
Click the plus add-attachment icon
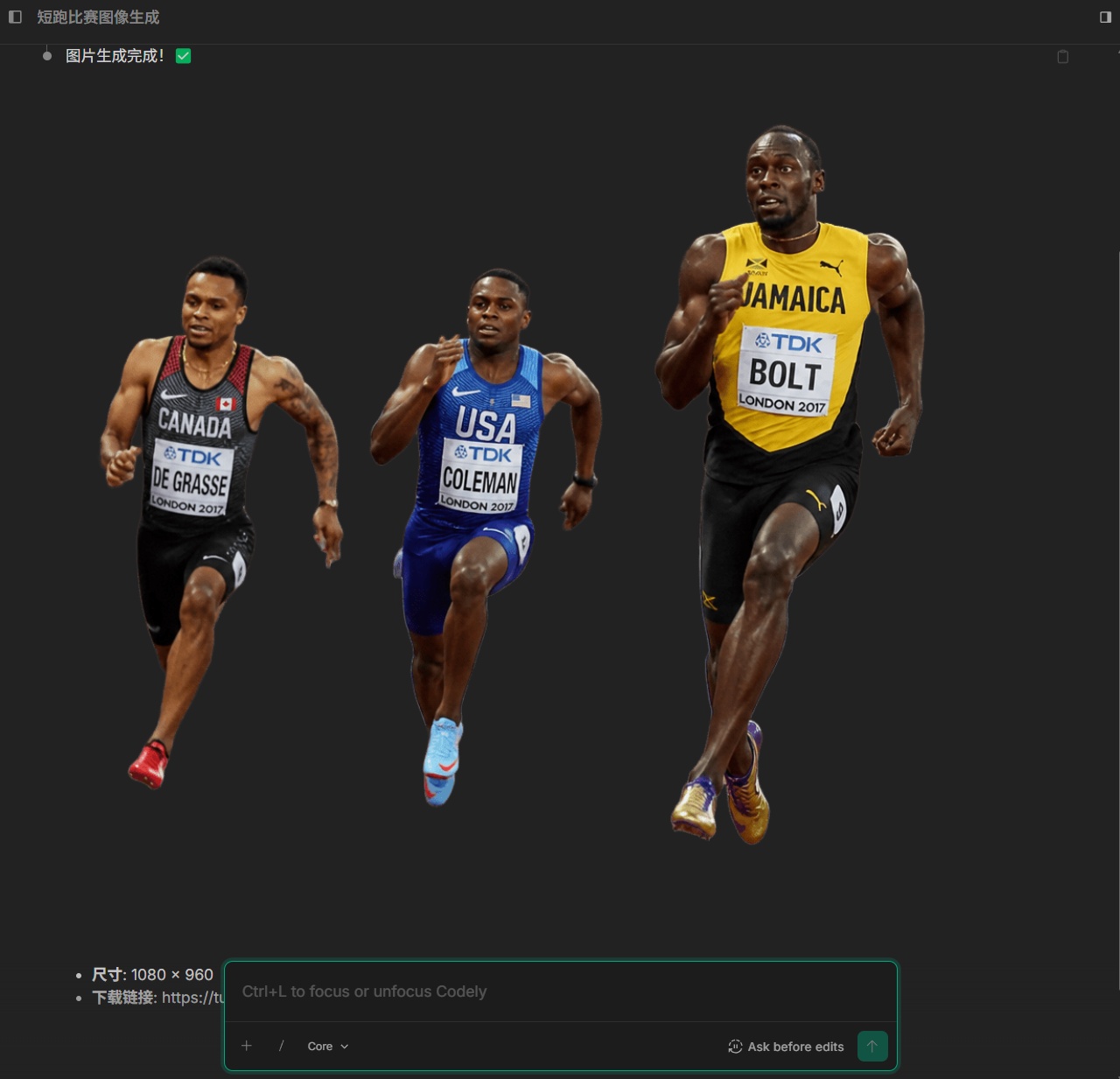[x=247, y=1046]
